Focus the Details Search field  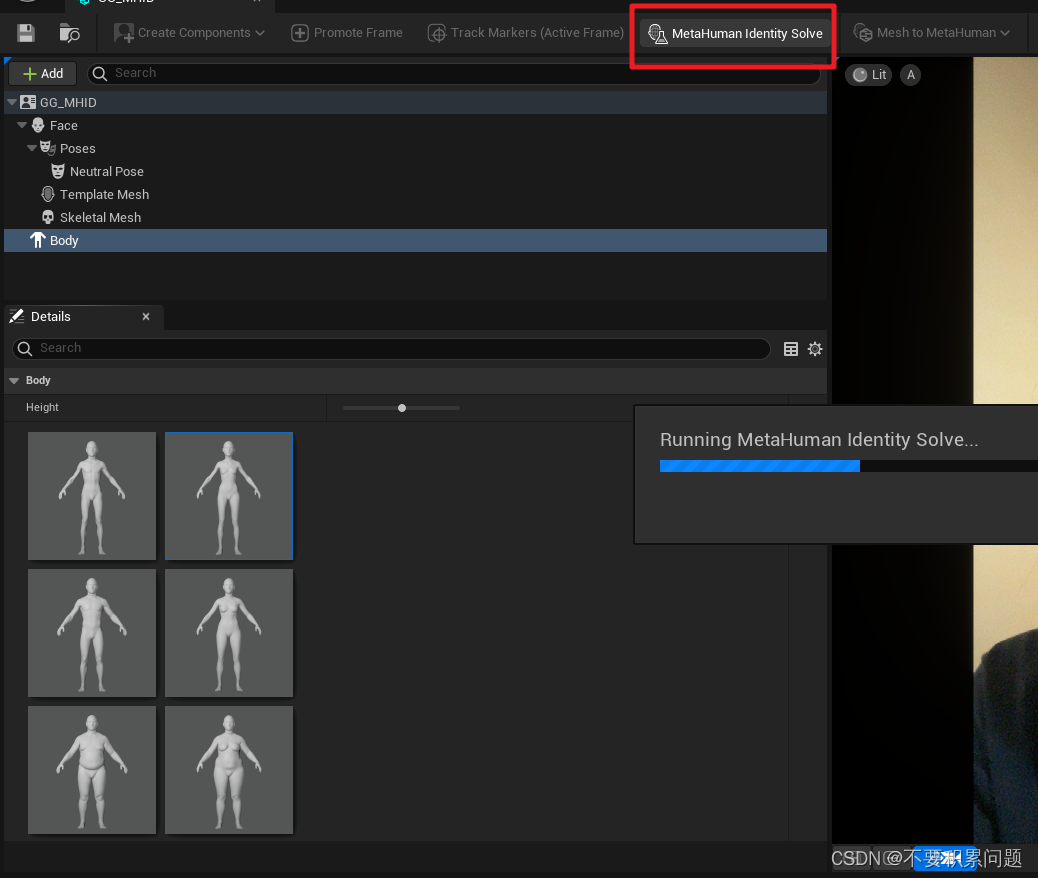(391, 348)
